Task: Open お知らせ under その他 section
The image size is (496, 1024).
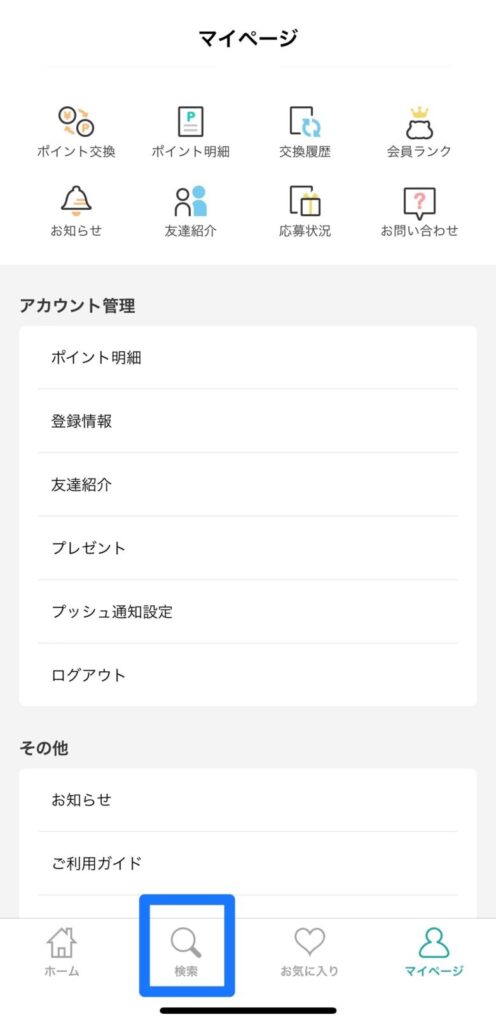Action: (248, 799)
